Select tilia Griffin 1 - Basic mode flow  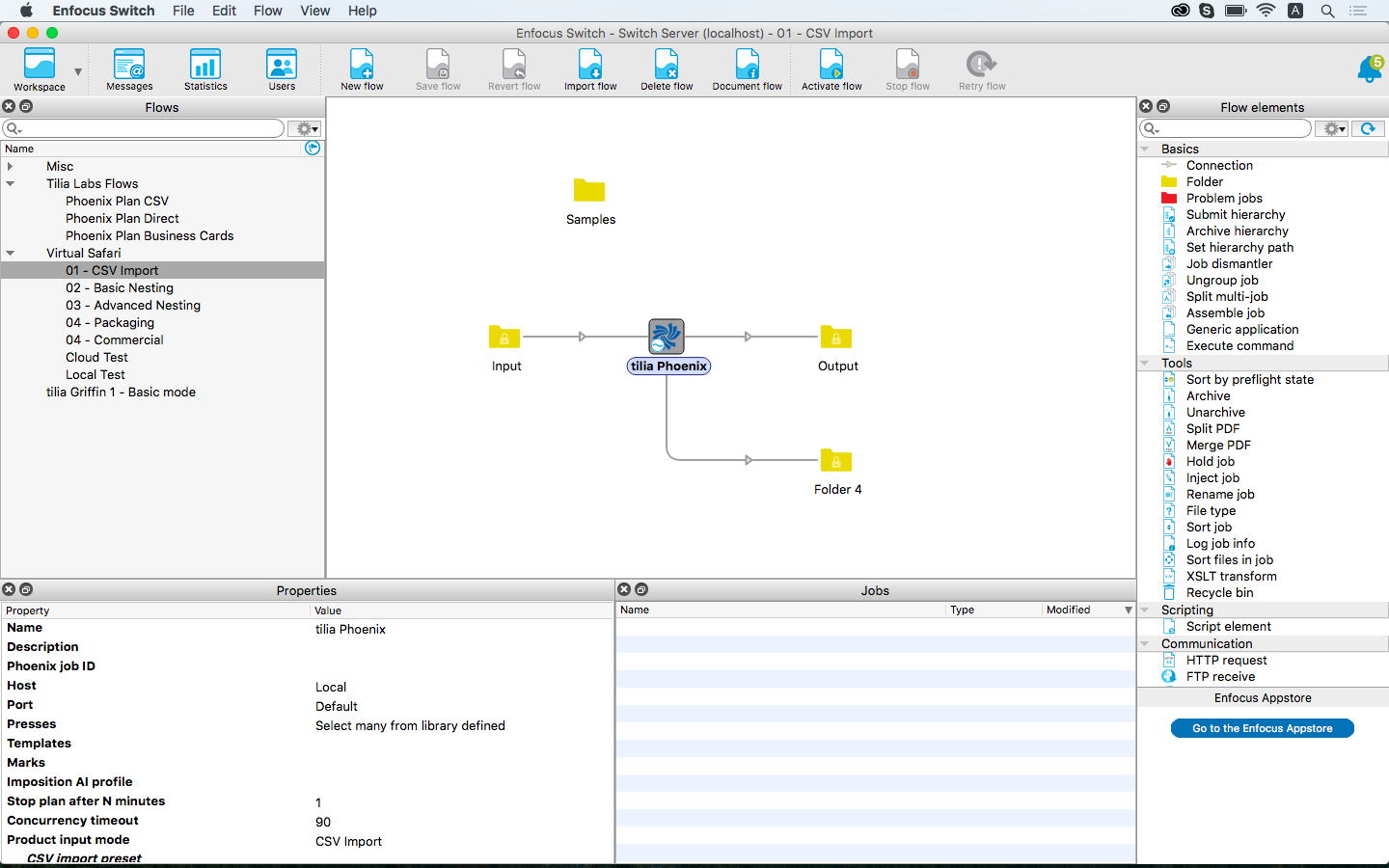(121, 393)
